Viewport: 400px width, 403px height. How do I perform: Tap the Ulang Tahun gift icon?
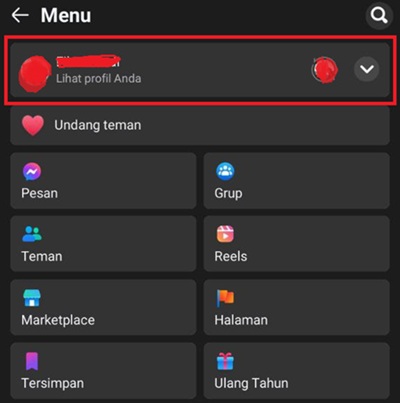[225, 361]
